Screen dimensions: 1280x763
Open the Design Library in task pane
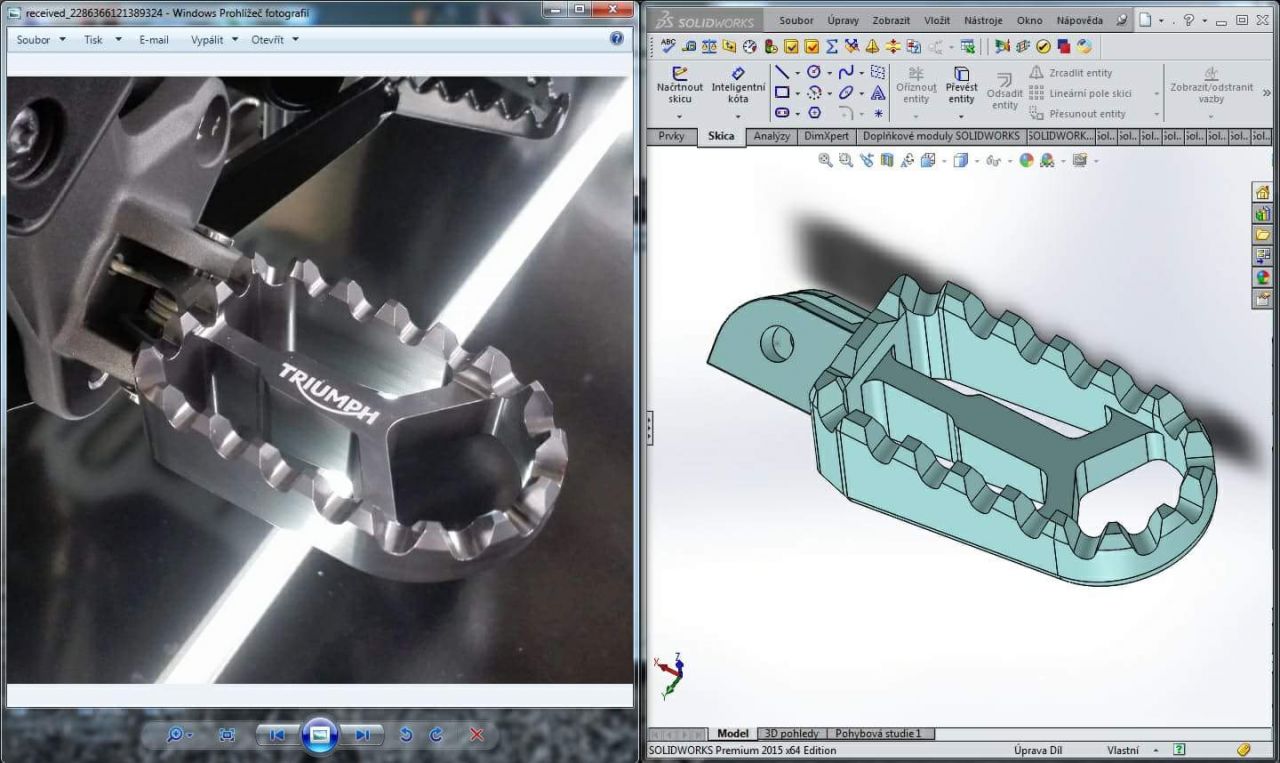point(1262,213)
